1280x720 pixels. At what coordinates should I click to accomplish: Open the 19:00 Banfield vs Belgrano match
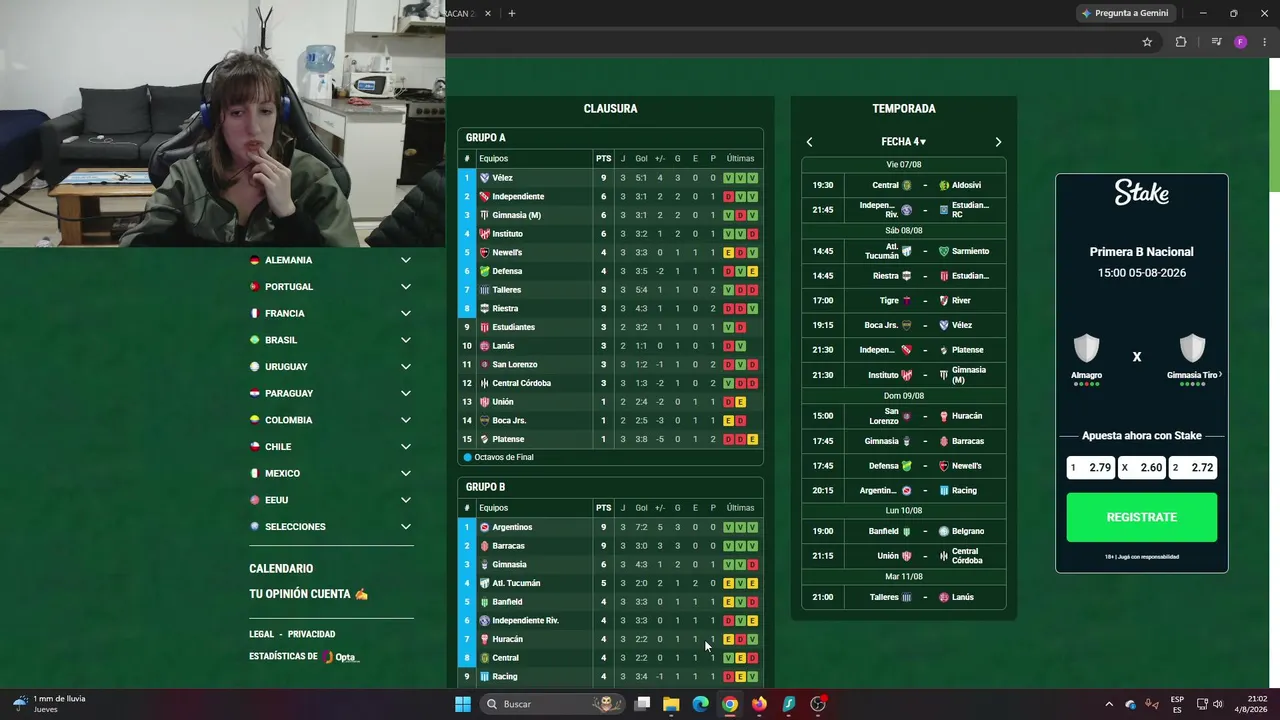pyautogui.click(x=904, y=531)
